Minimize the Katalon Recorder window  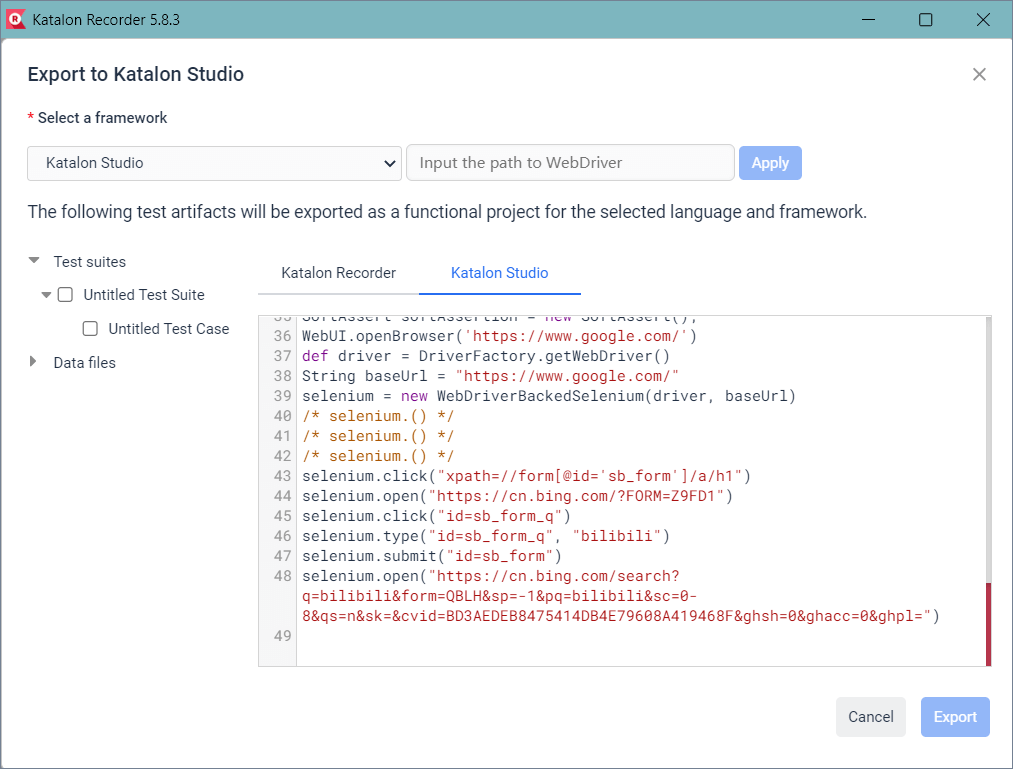(868, 19)
